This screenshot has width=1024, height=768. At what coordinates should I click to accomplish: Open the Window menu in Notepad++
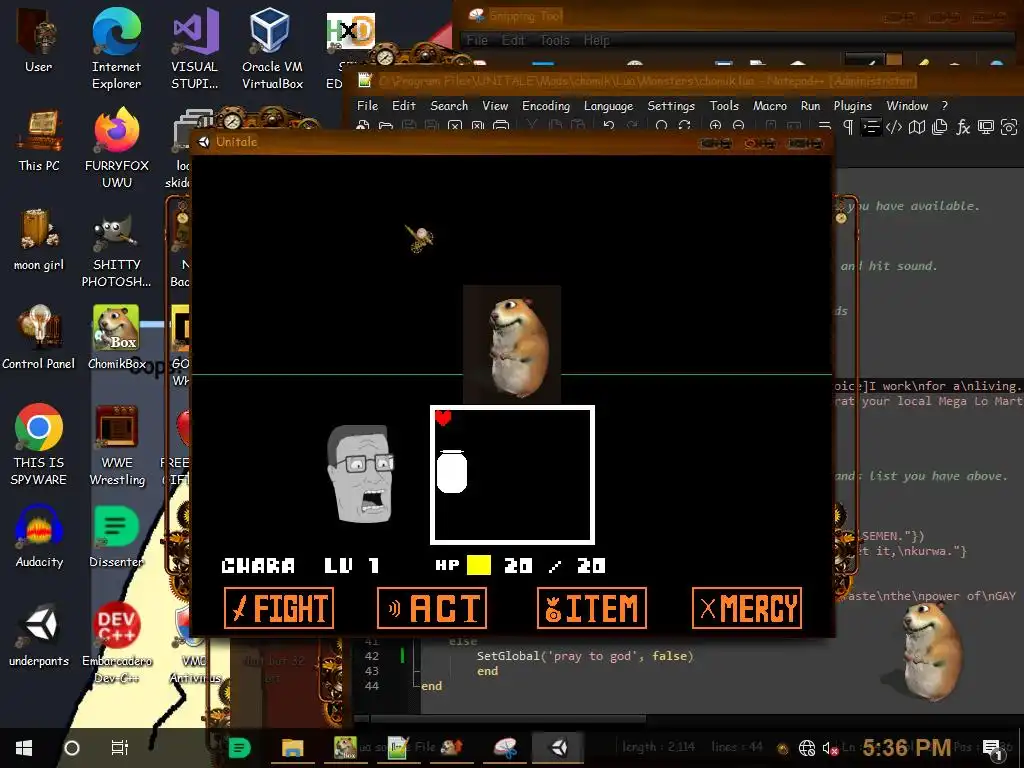[x=906, y=105]
